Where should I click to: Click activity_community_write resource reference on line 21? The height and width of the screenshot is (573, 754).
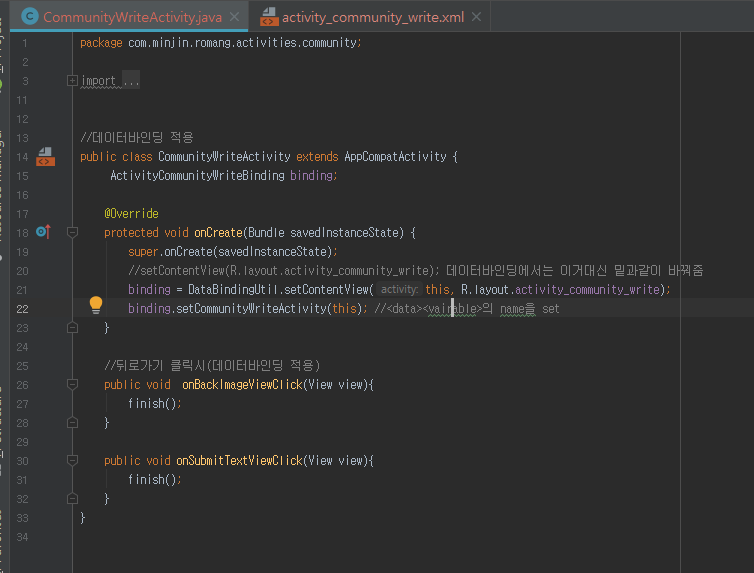(x=587, y=289)
